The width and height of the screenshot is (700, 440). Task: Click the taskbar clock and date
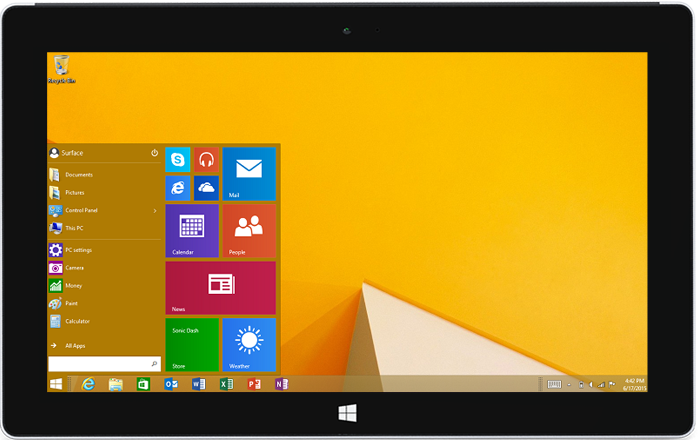(634, 384)
